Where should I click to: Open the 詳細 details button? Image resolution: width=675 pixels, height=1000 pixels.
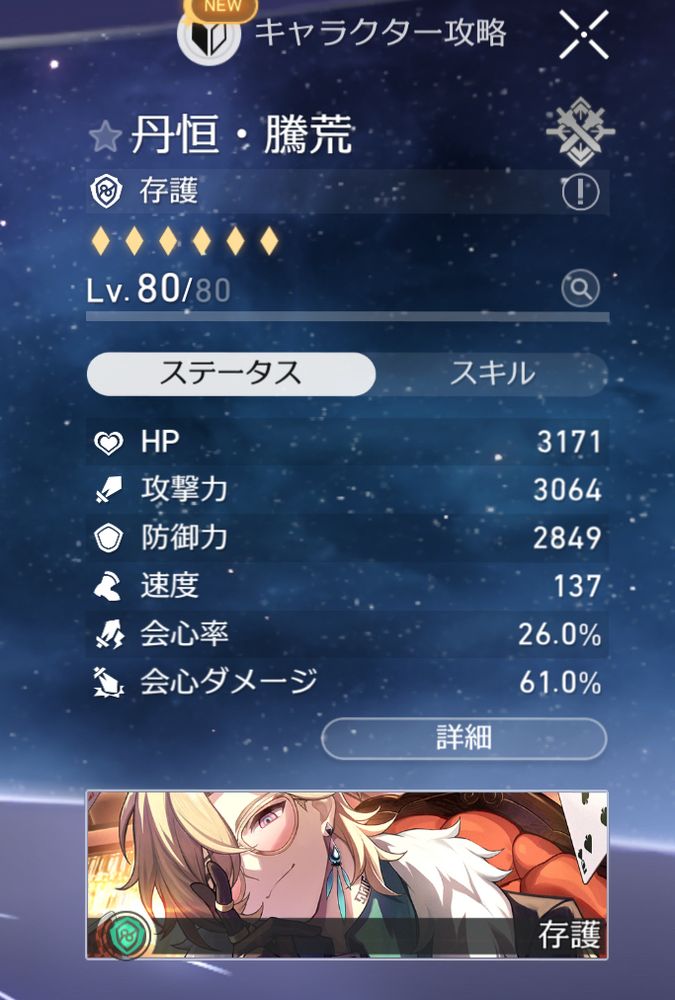[464, 738]
